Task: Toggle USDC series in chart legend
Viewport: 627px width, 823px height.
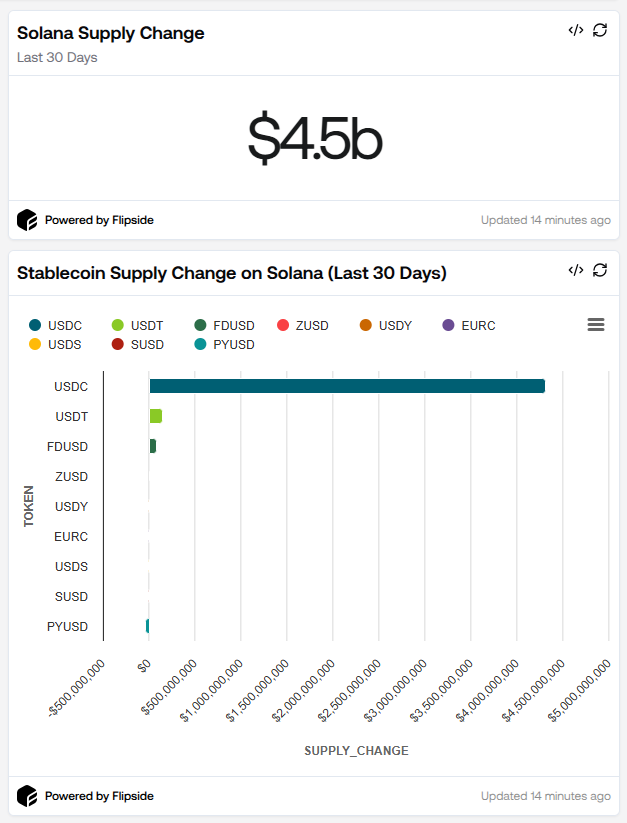Action: click(58, 326)
